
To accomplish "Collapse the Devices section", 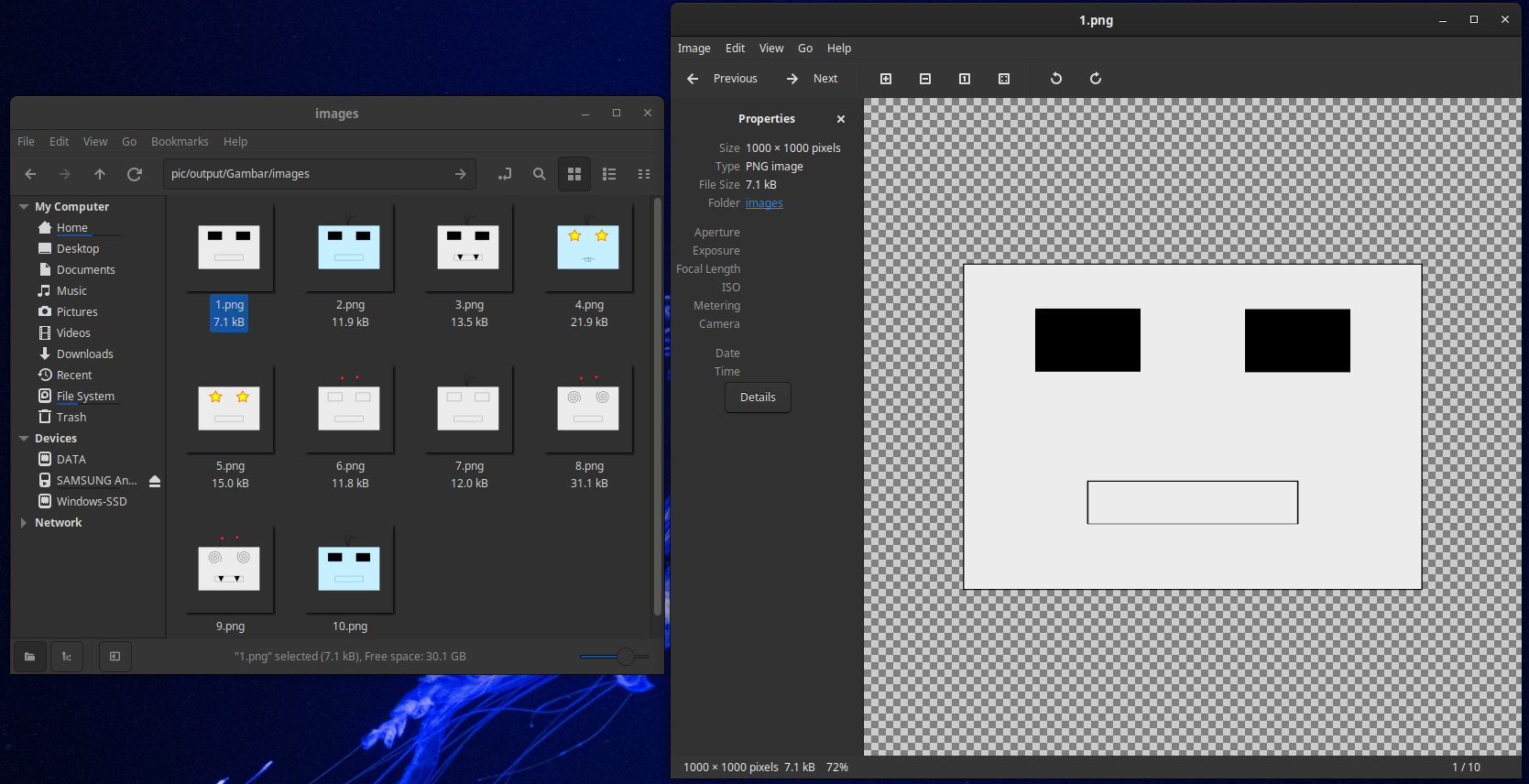I will (x=24, y=439).
